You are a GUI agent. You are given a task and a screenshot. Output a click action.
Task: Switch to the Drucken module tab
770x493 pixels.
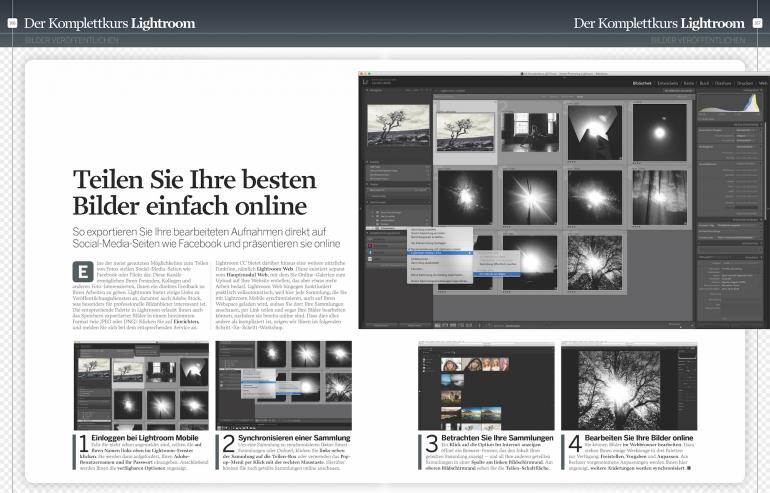pyautogui.click(x=745, y=83)
